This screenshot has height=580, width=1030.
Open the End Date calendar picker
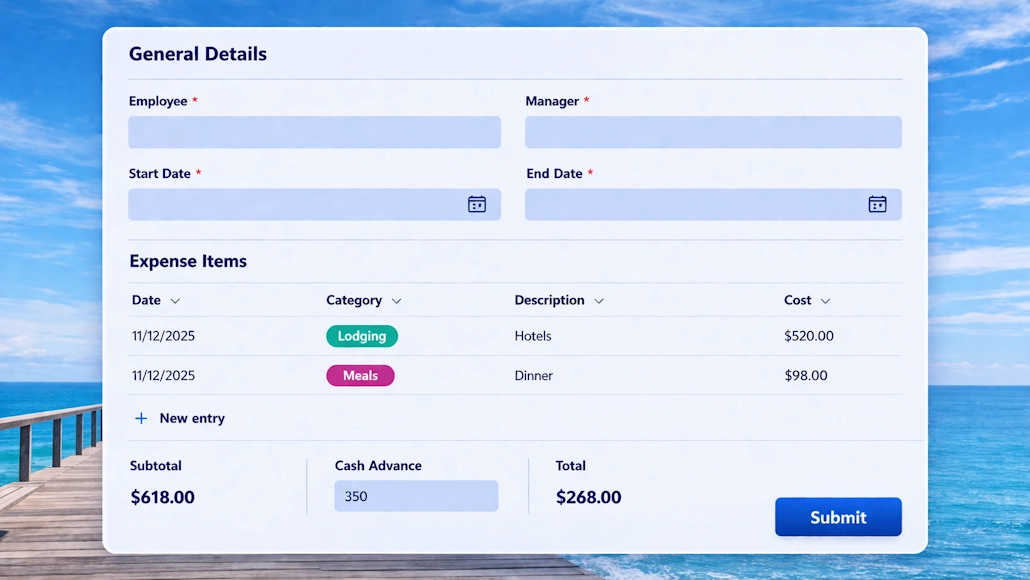tap(877, 204)
